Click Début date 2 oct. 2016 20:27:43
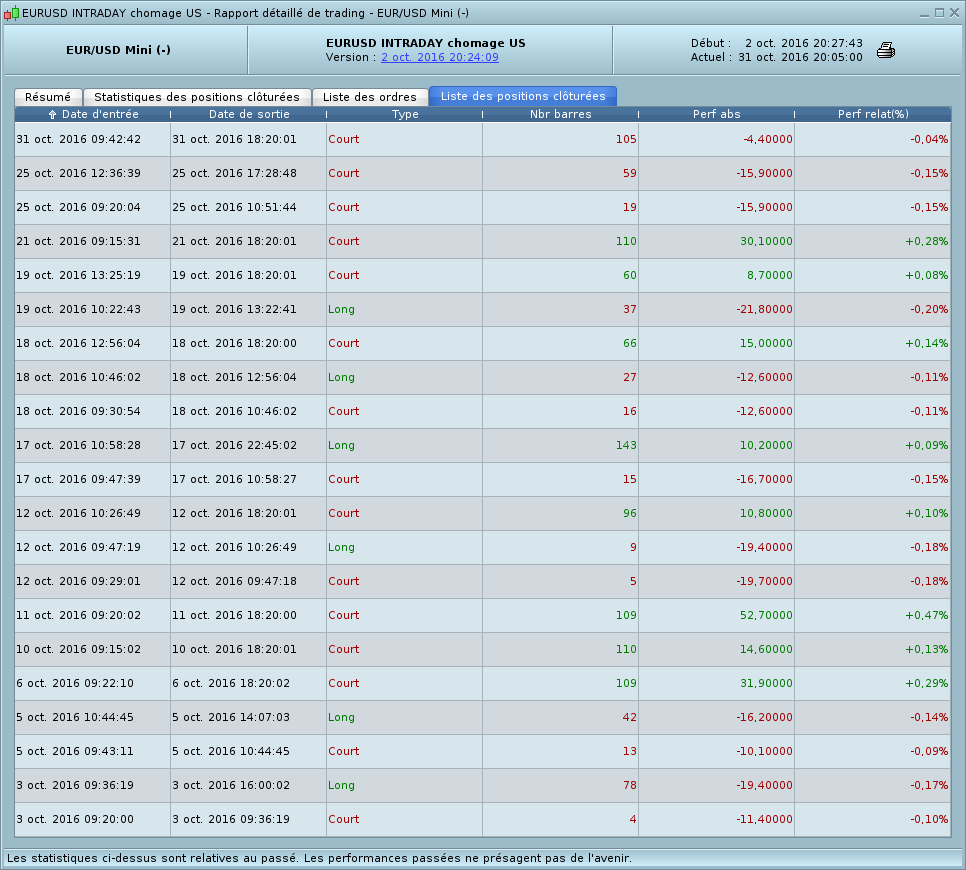This screenshot has width=966, height=870. [803, 43]
